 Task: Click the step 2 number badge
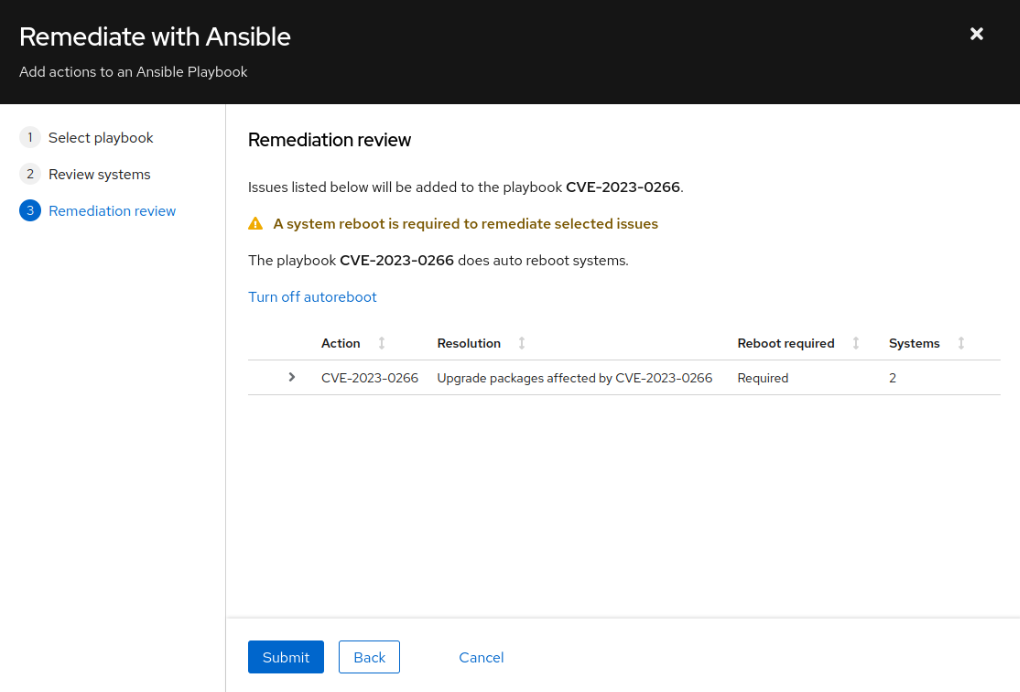point(30,174)
